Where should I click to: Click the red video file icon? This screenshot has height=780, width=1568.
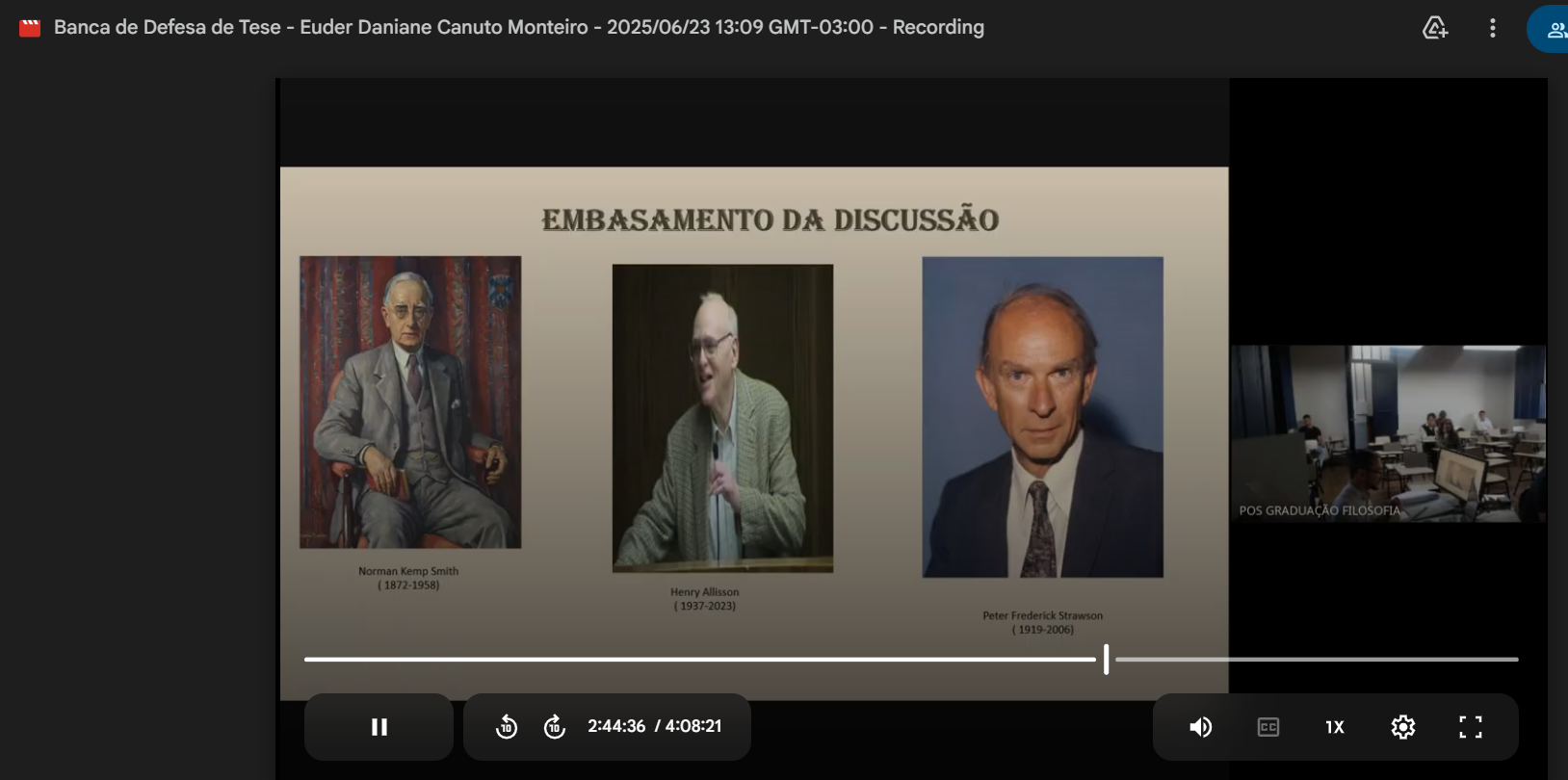(x=30, y=28)
